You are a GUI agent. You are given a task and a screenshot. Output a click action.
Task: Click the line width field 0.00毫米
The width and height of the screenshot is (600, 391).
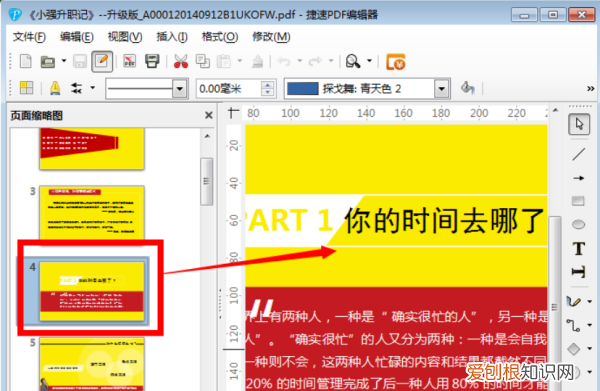[228, 89]
